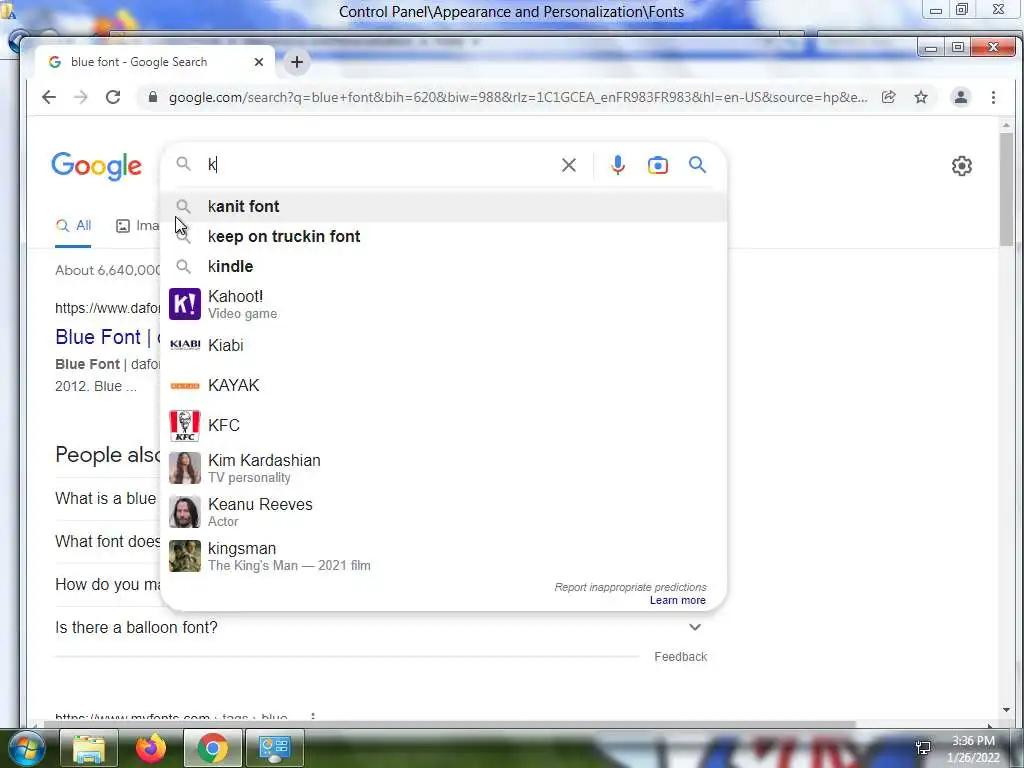
Task: Click the scrollbar down arrow
Action: (1006, 710)
